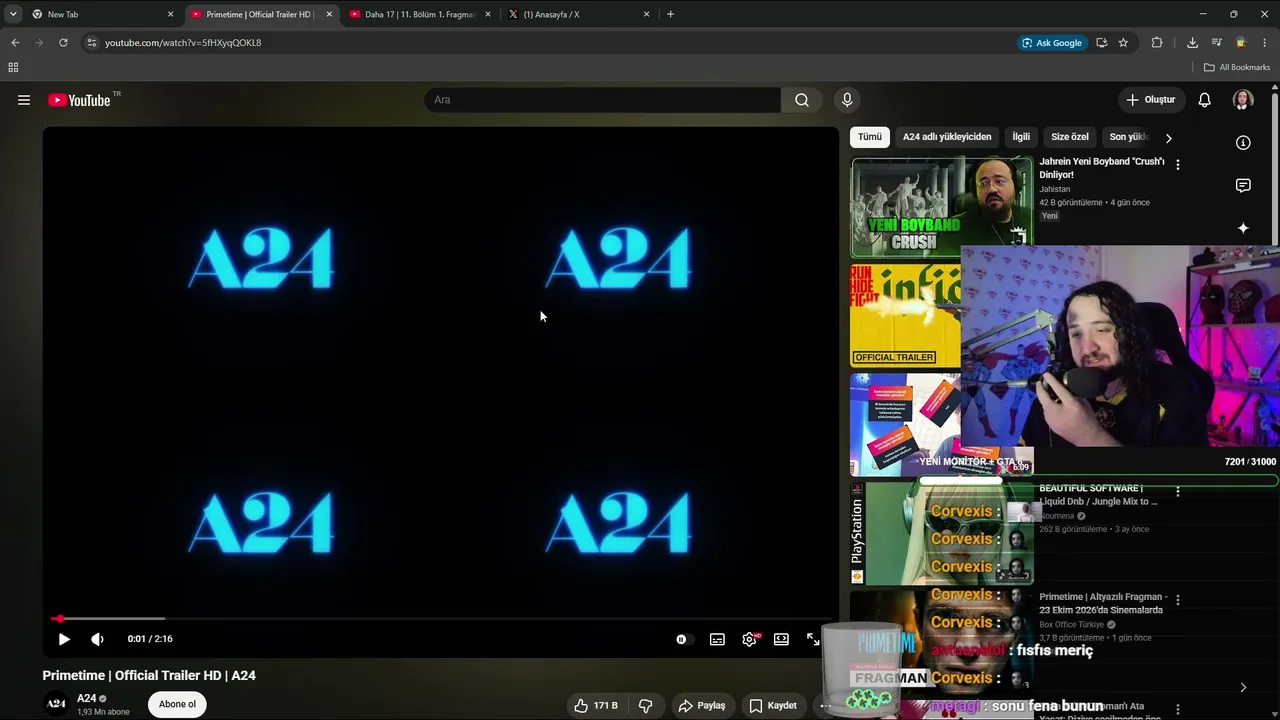
Task: Open the tab search dropdown
Action: tap(13, 14)
